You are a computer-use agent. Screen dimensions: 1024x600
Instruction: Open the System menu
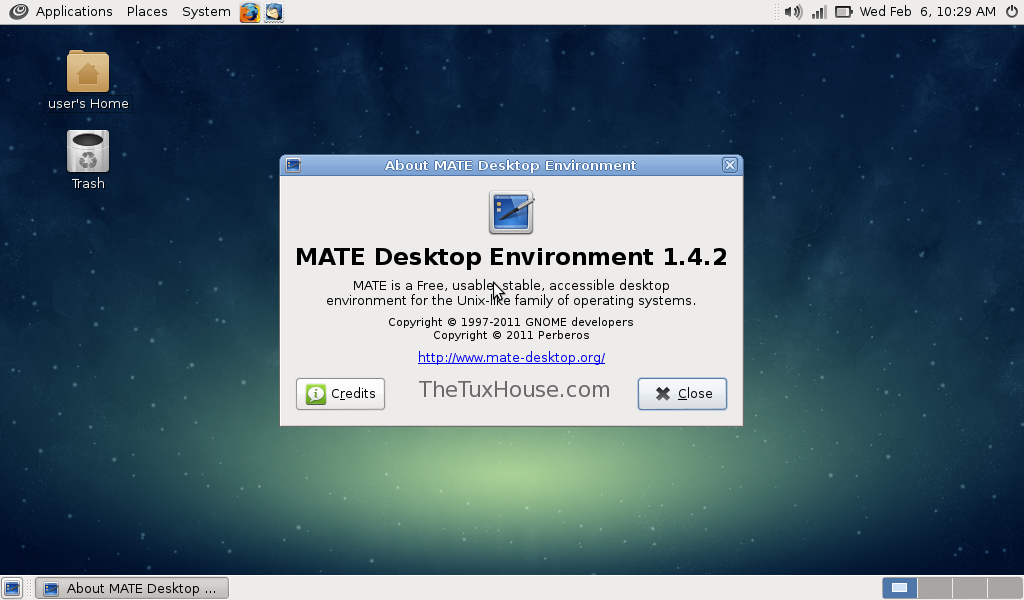point(206,12)
